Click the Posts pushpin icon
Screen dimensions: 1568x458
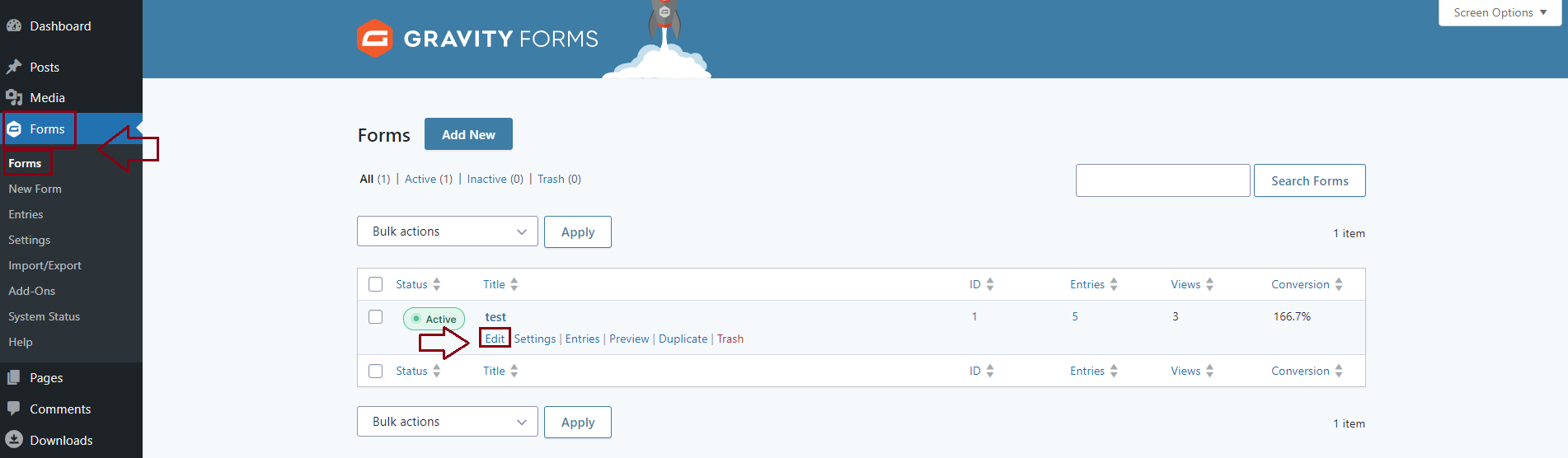pos(14,67)
